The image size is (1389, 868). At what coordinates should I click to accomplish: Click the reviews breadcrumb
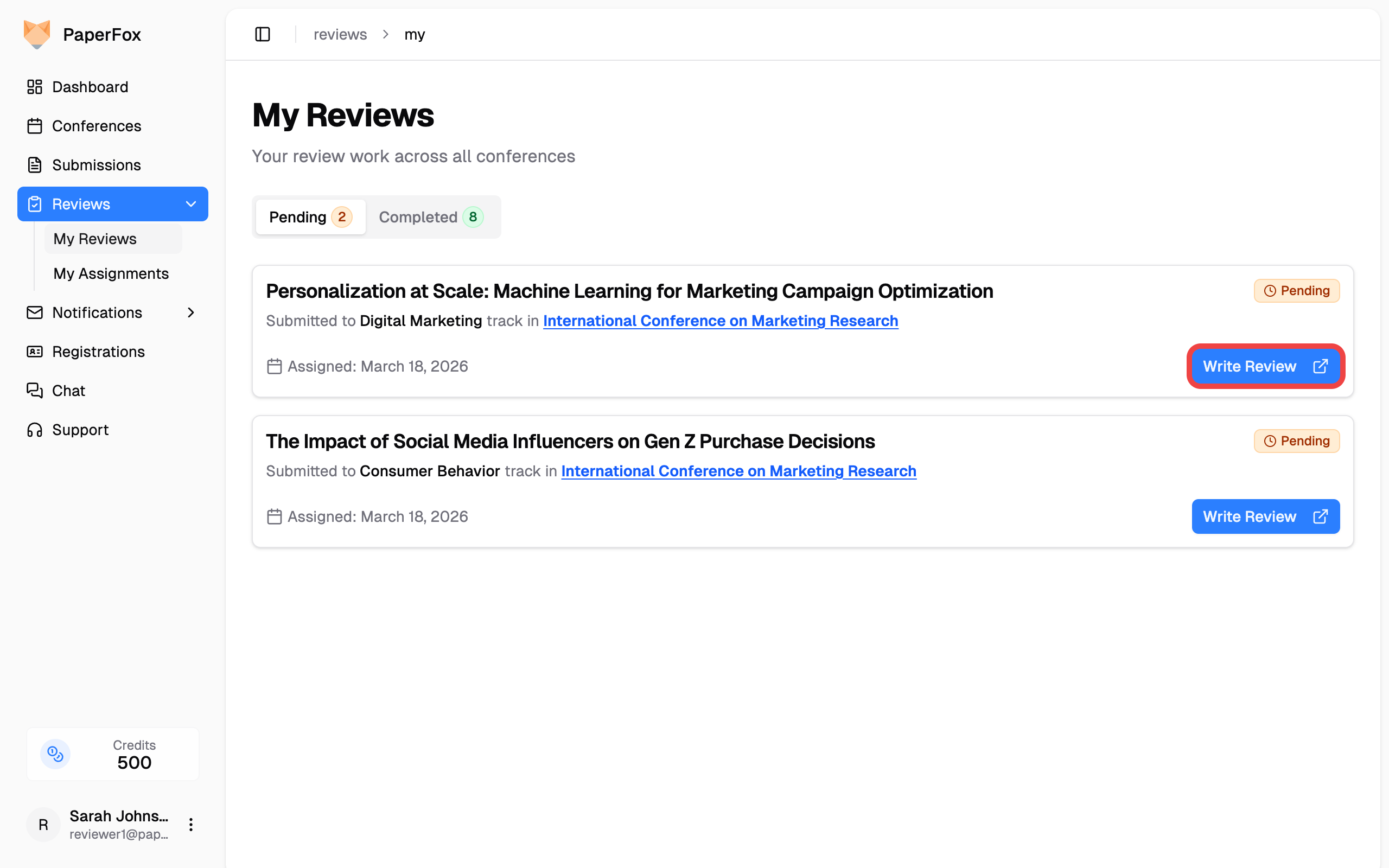340,34
